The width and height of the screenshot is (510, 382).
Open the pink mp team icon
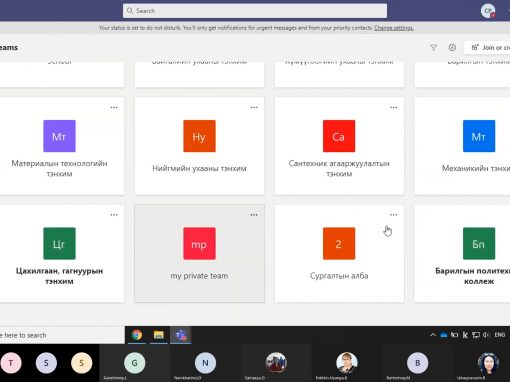[199, 243]
